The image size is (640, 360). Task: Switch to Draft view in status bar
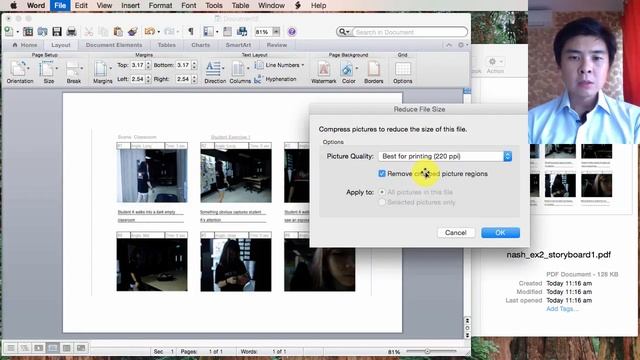pos(11,348)
